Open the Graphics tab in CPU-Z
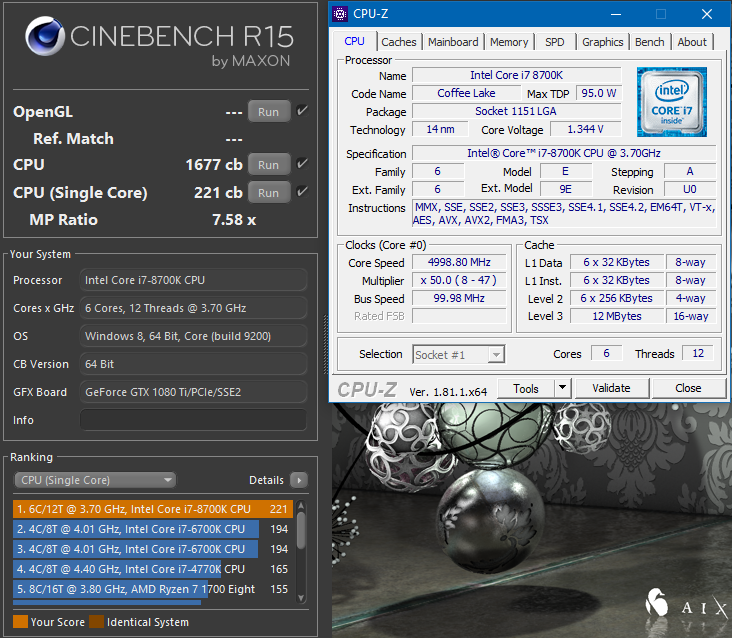Viewport: 732px width, 638px height. coord(602,42)
